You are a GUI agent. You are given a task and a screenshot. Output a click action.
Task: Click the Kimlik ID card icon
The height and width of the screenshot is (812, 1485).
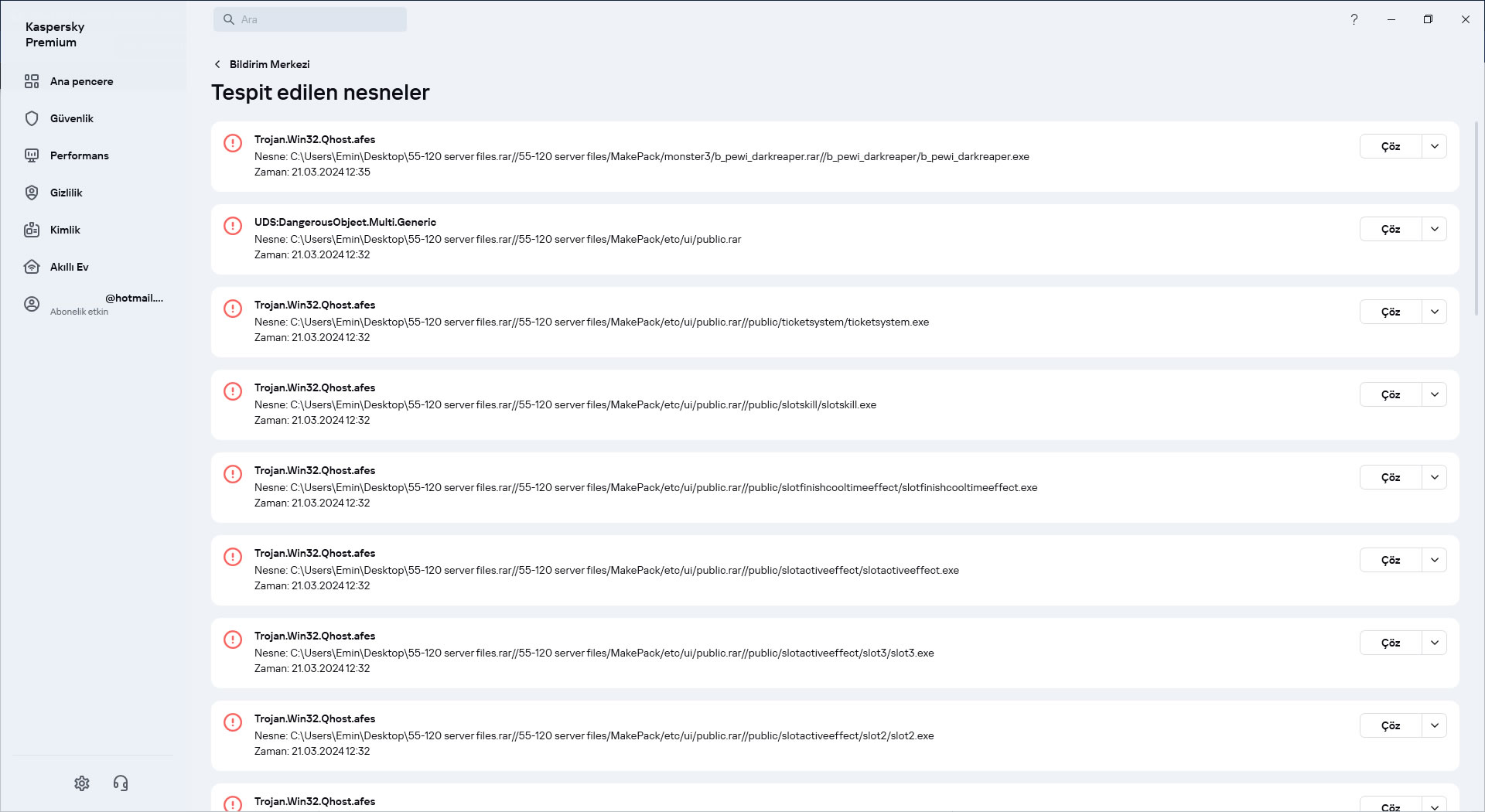point(32,230)
